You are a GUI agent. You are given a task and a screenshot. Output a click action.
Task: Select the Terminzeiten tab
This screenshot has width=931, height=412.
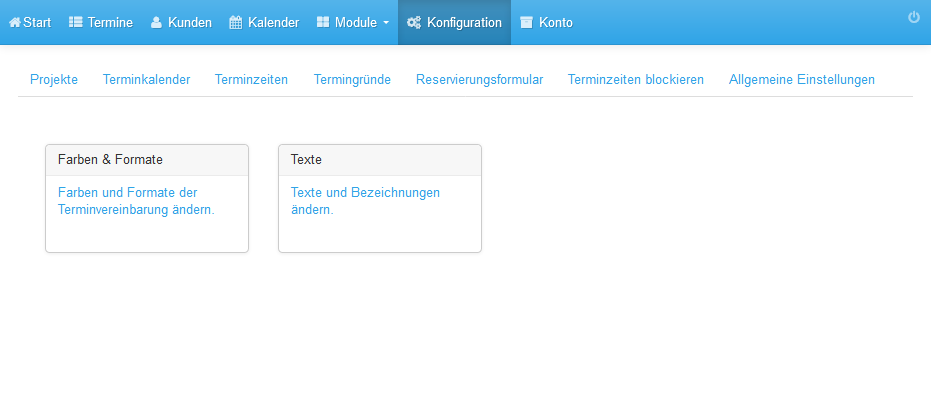click(252, 80)
